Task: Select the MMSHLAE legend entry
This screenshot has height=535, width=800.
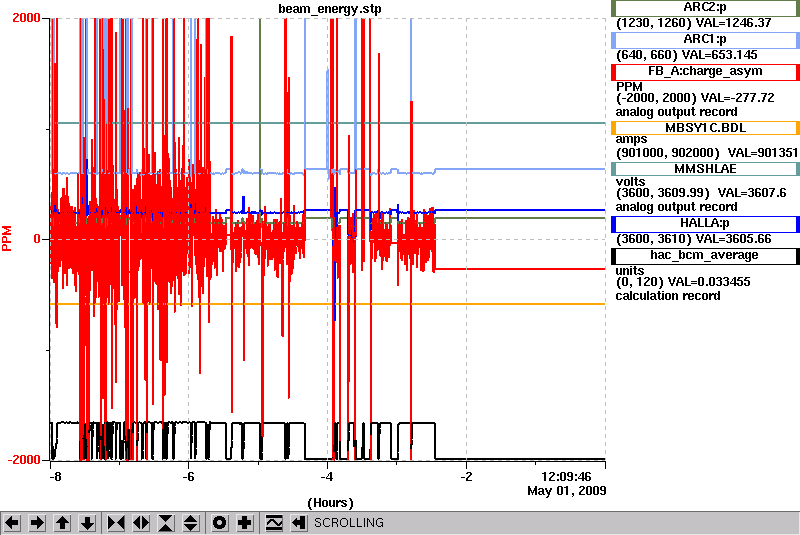Action: tap(705, 169)
